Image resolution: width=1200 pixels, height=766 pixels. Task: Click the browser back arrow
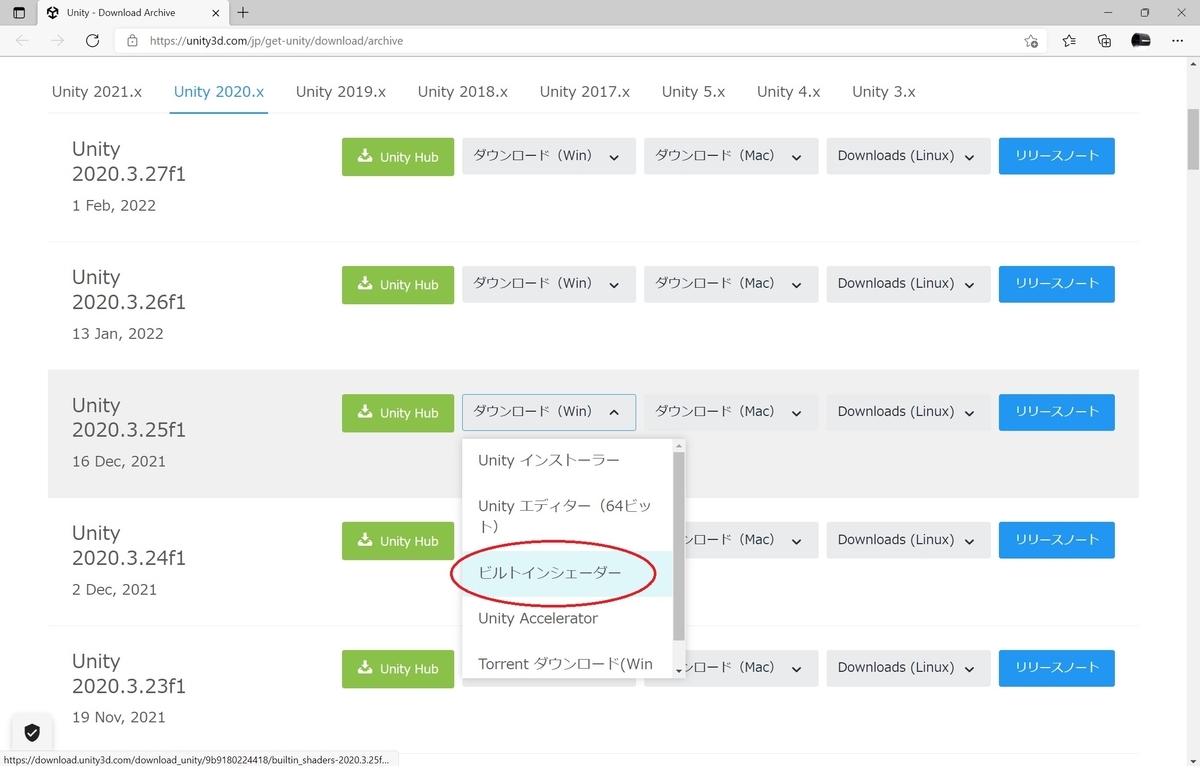coord(23,41)
